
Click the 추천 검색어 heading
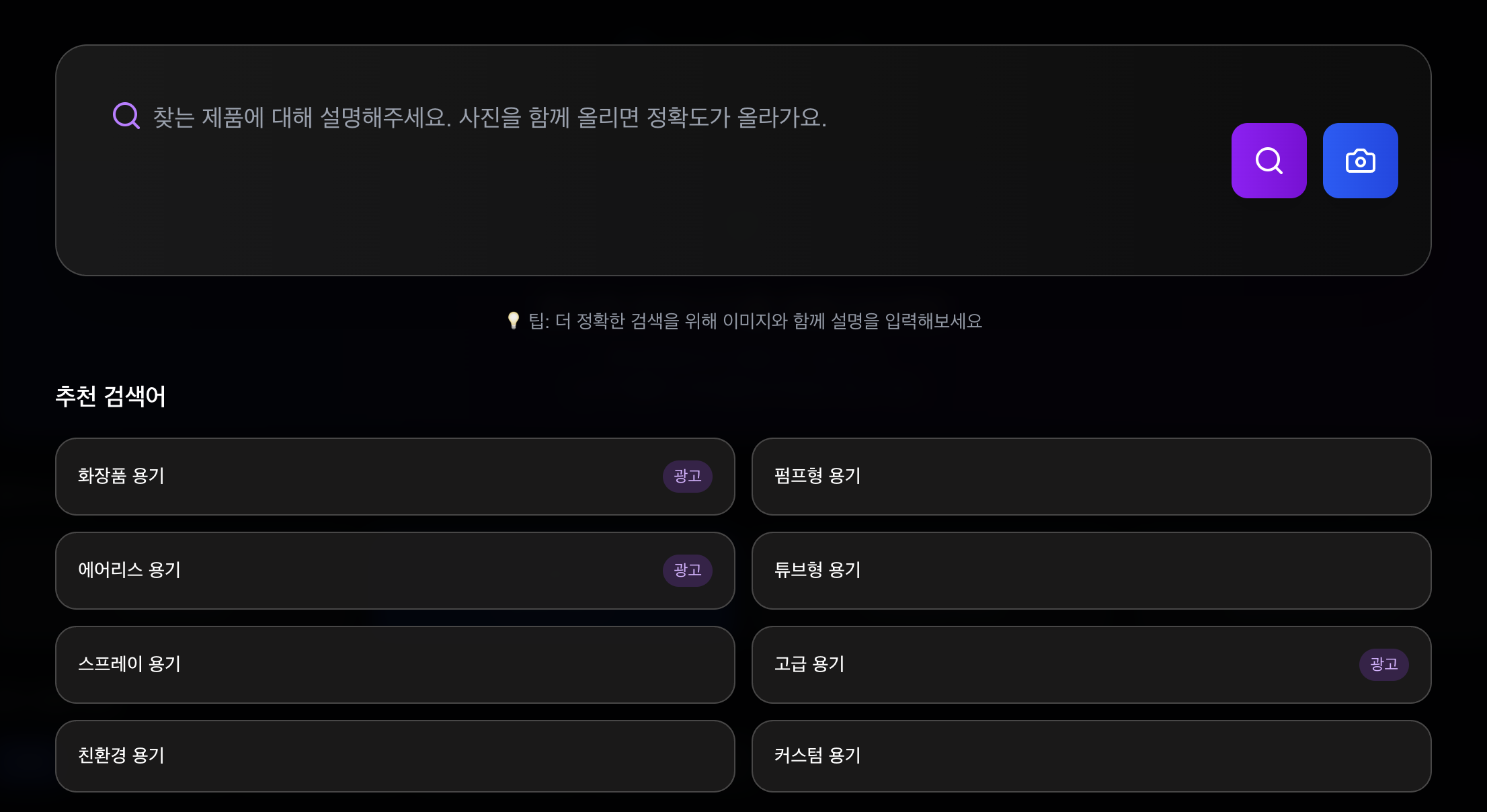coord(110,396)
